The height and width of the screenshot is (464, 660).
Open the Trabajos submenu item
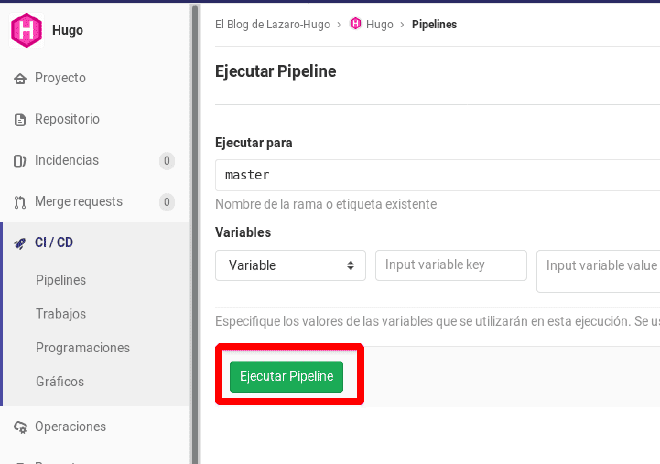[x=61, y=314]
